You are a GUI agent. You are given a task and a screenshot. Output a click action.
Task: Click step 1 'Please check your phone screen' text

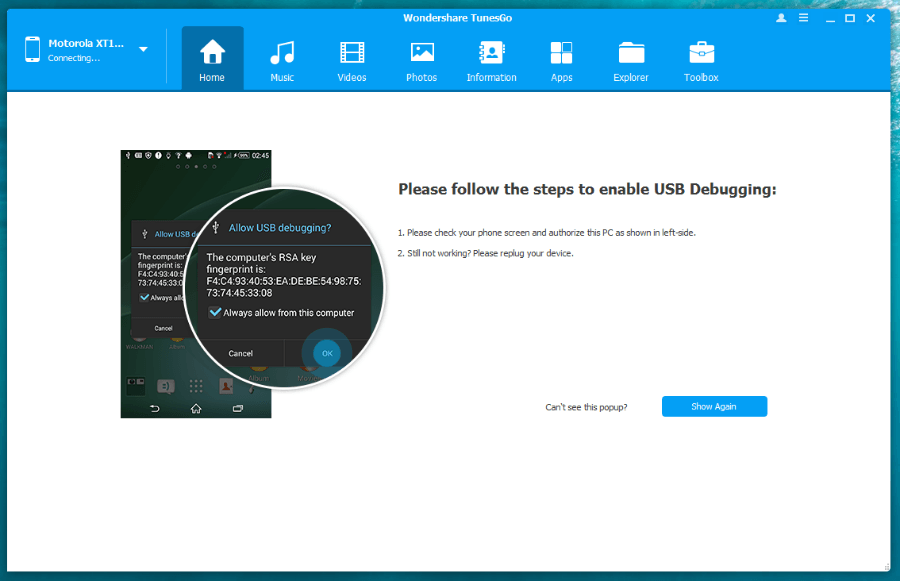click(x=546, y=233)
